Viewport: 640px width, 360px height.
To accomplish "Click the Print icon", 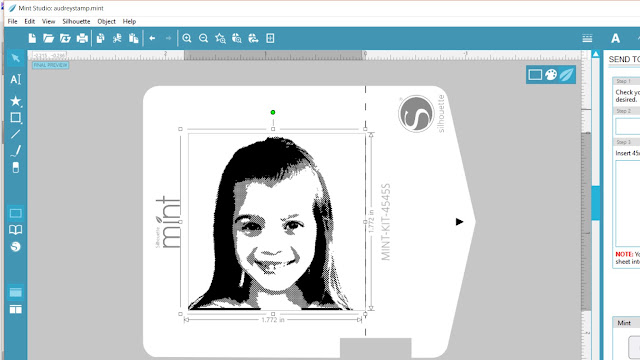I will (82, 38).
